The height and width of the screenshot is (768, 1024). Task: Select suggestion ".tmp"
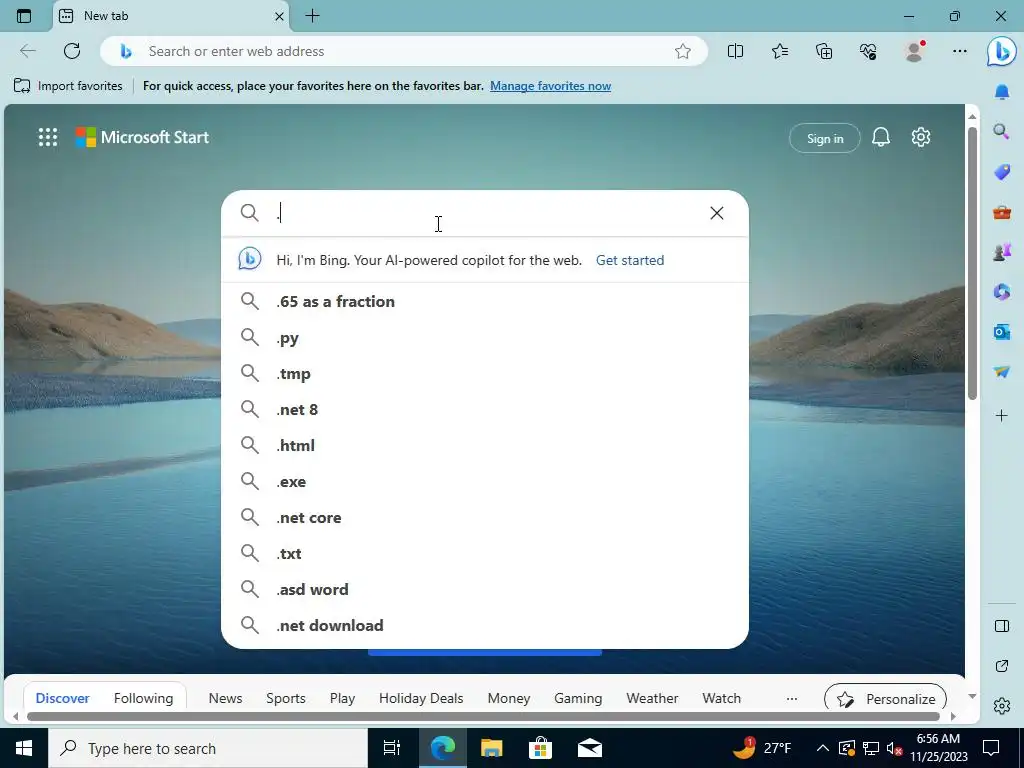coord(485,374)
